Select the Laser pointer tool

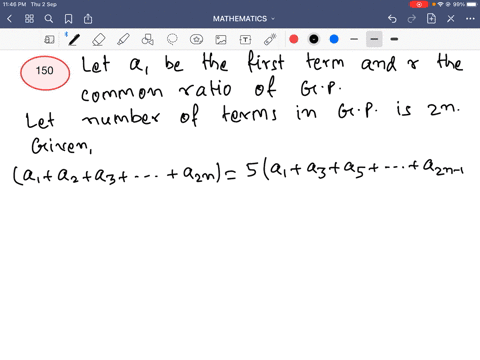click(x=270, y=39)
